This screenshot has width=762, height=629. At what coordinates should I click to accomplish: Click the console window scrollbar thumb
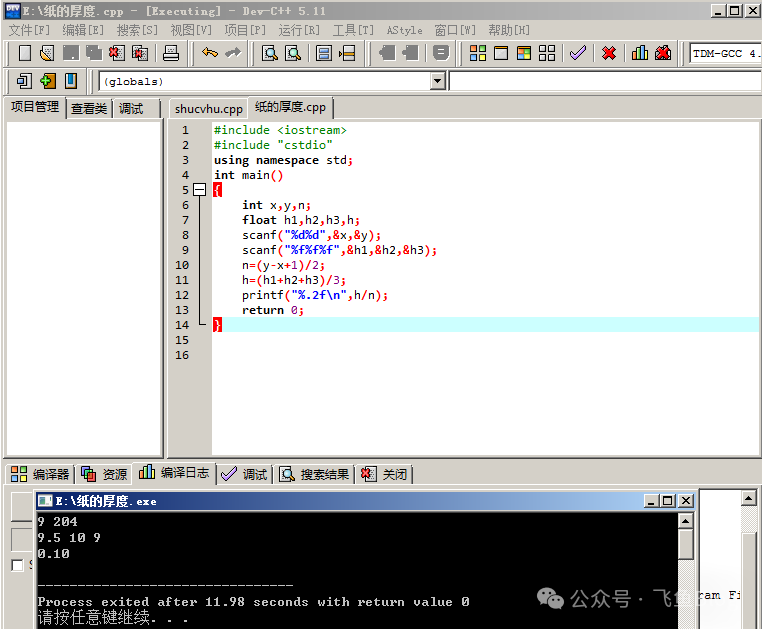click(686, 544)
